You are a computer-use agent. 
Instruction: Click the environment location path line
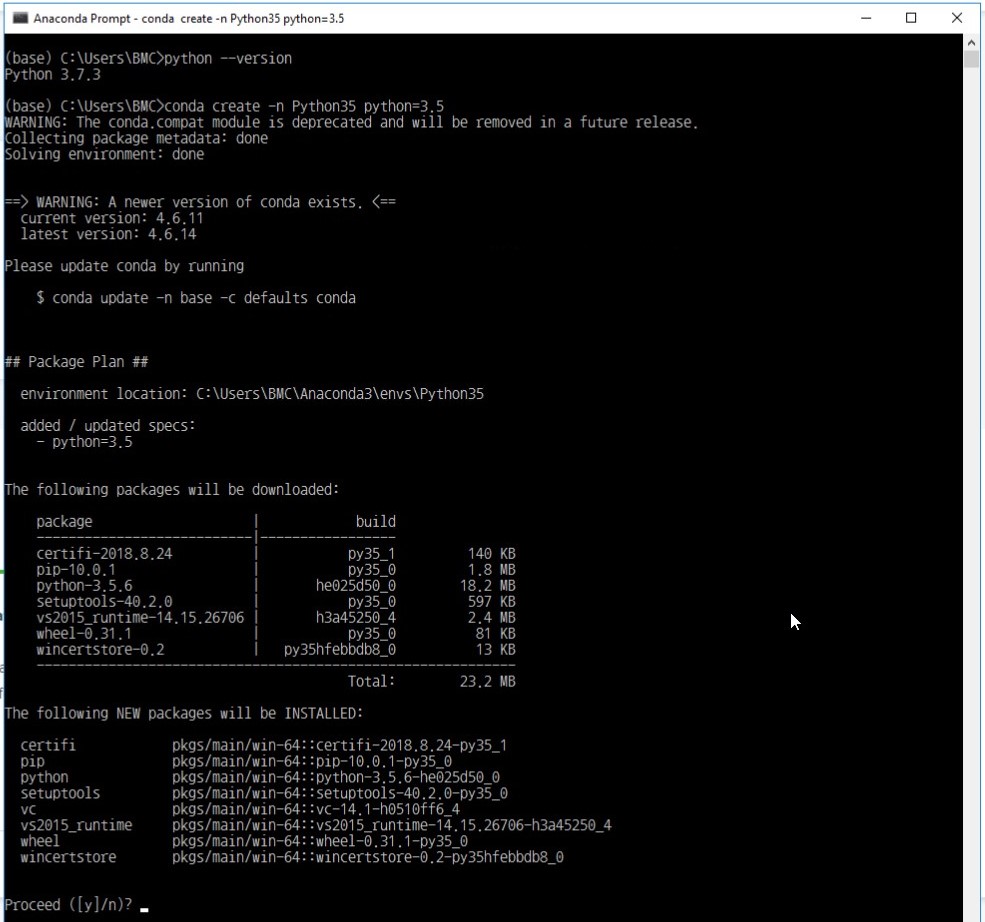(x=252, y=393)
